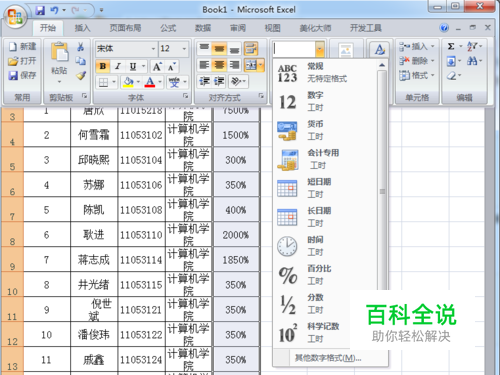This screenshot has width=500, height=375.
Task: Click 插入 cells button
Action: [417, 46]
